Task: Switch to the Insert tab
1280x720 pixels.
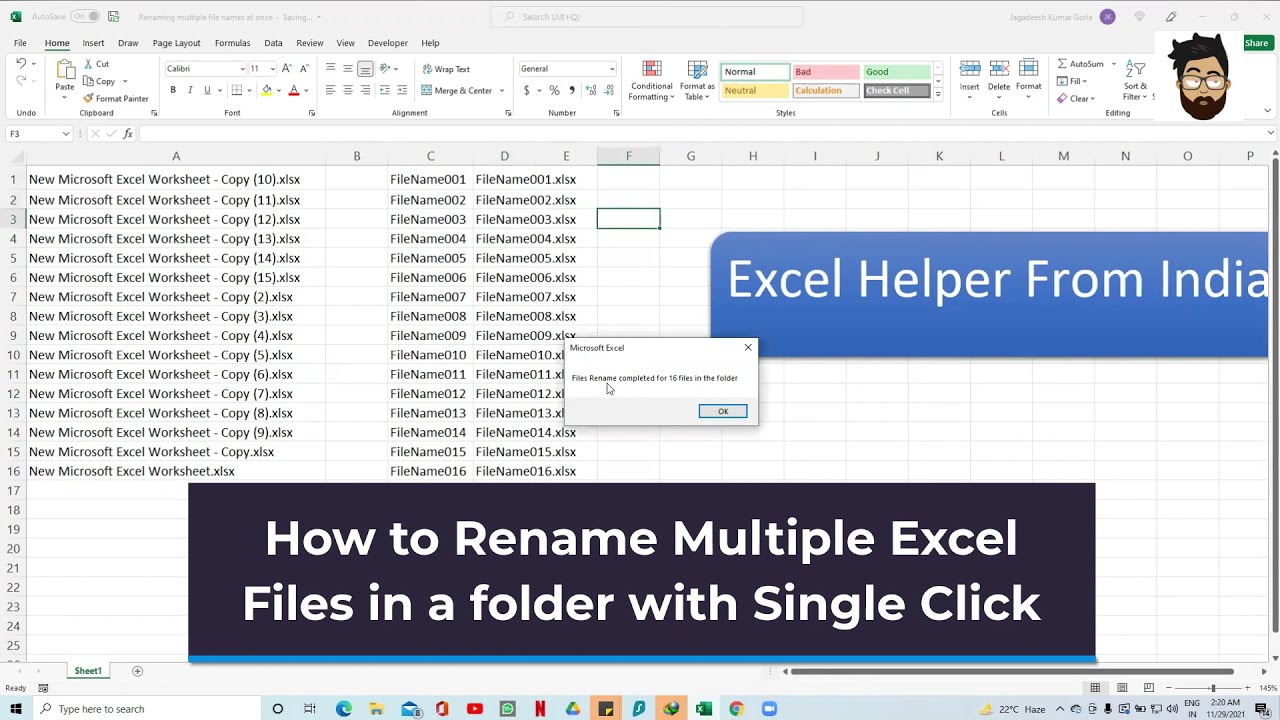Action: tap(93, 43)
